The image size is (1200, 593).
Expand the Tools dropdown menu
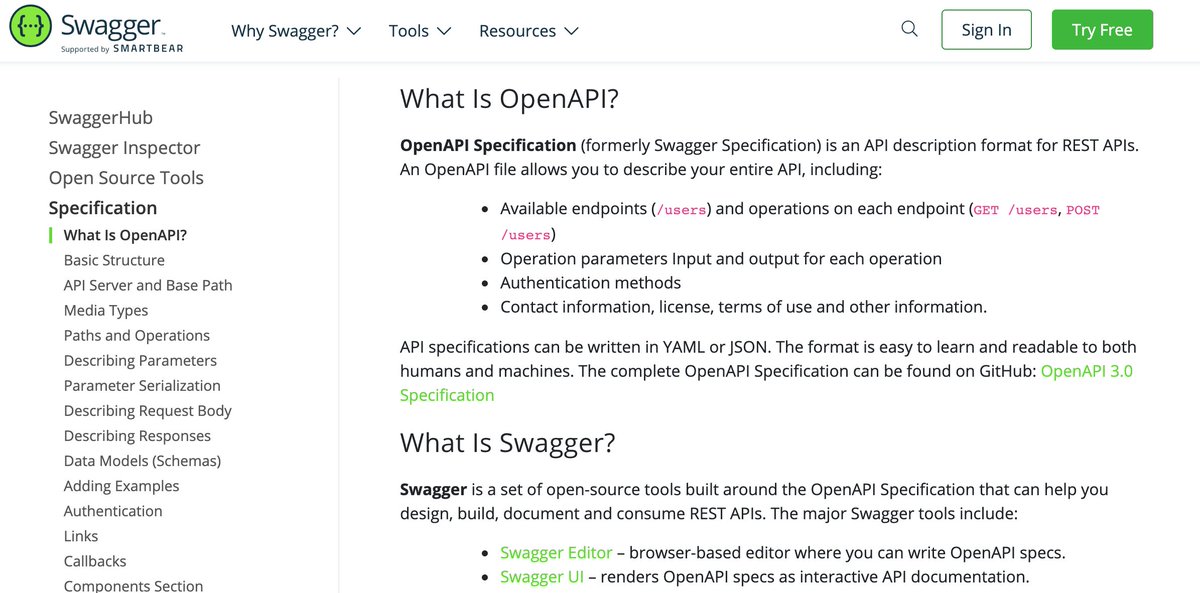point(420,30)
